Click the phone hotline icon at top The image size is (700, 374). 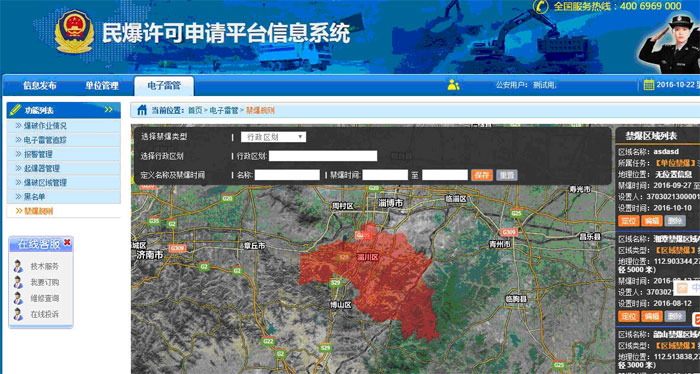(541, 6)
